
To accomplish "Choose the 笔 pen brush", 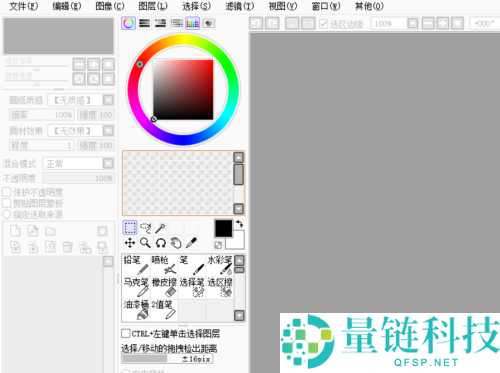I will (192, 265).
